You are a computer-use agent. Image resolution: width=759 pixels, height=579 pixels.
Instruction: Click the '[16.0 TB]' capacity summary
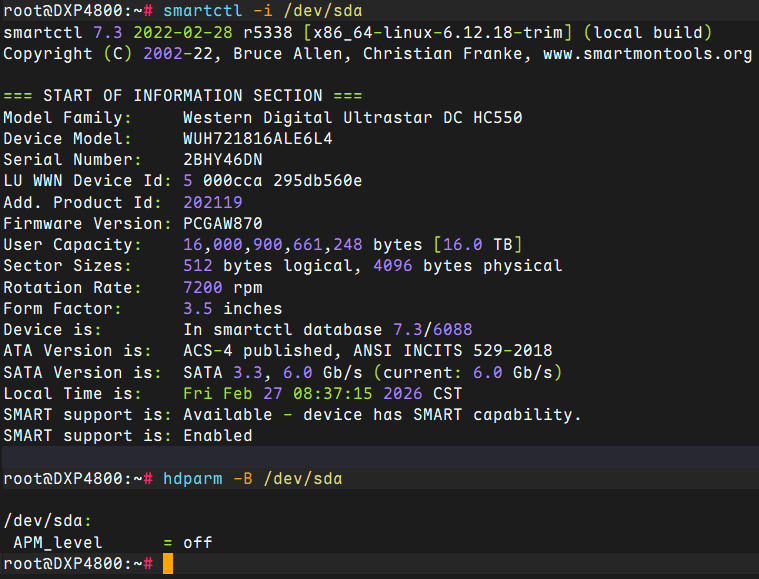pyautogui.click(x=478, y=244)
